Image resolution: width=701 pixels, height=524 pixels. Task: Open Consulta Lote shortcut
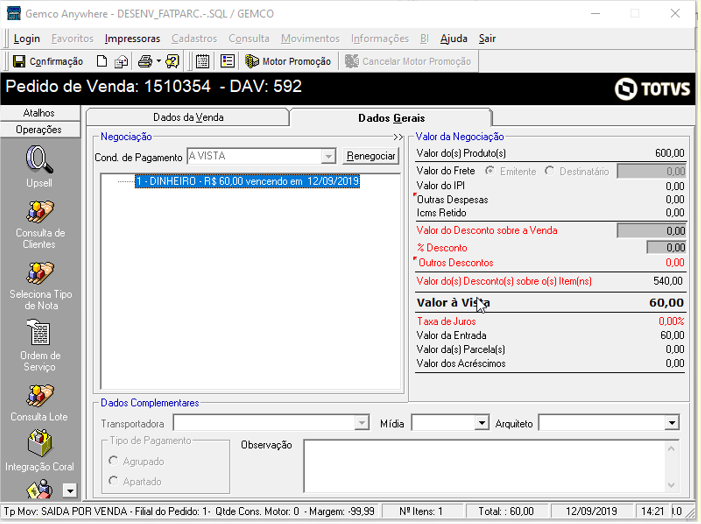point(39,403)
